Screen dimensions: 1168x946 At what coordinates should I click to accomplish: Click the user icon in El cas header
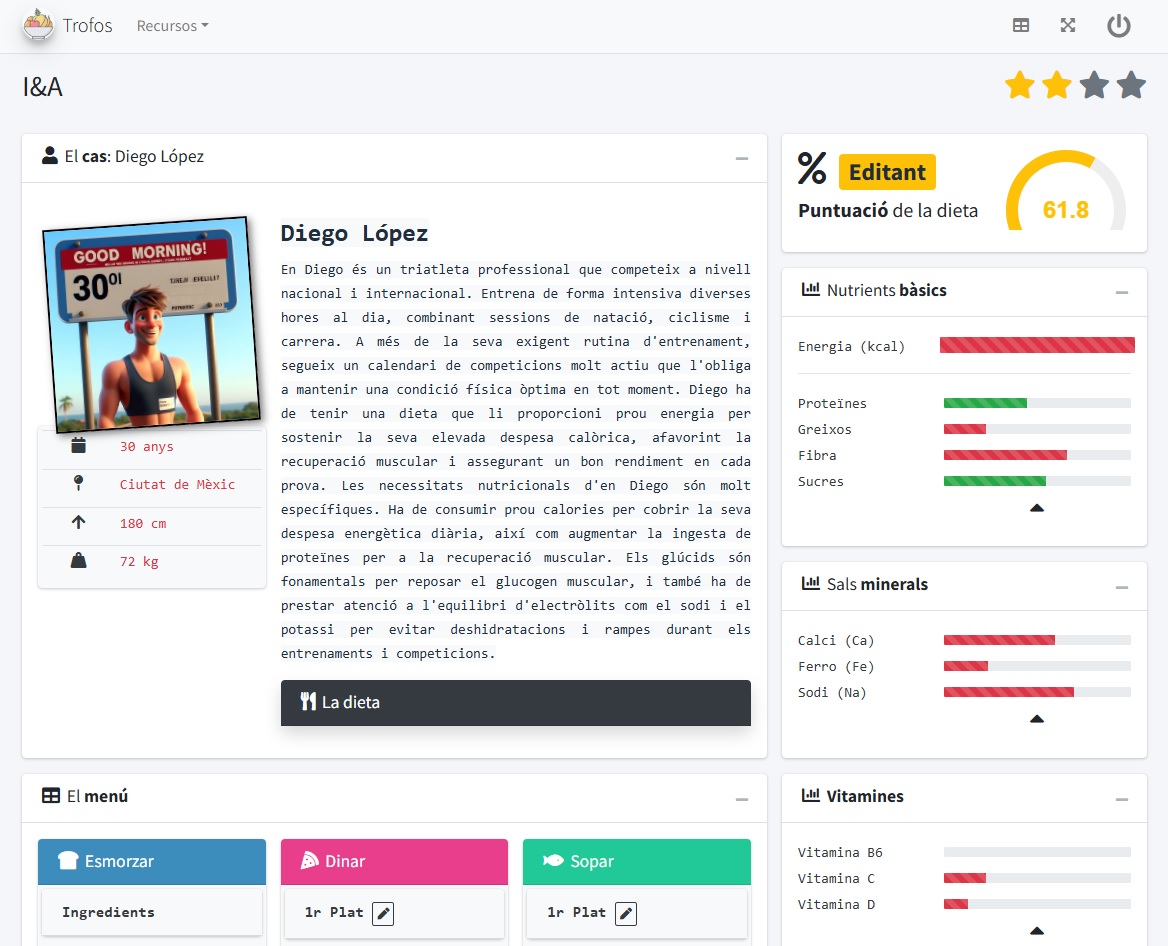[x=50, y=155]
